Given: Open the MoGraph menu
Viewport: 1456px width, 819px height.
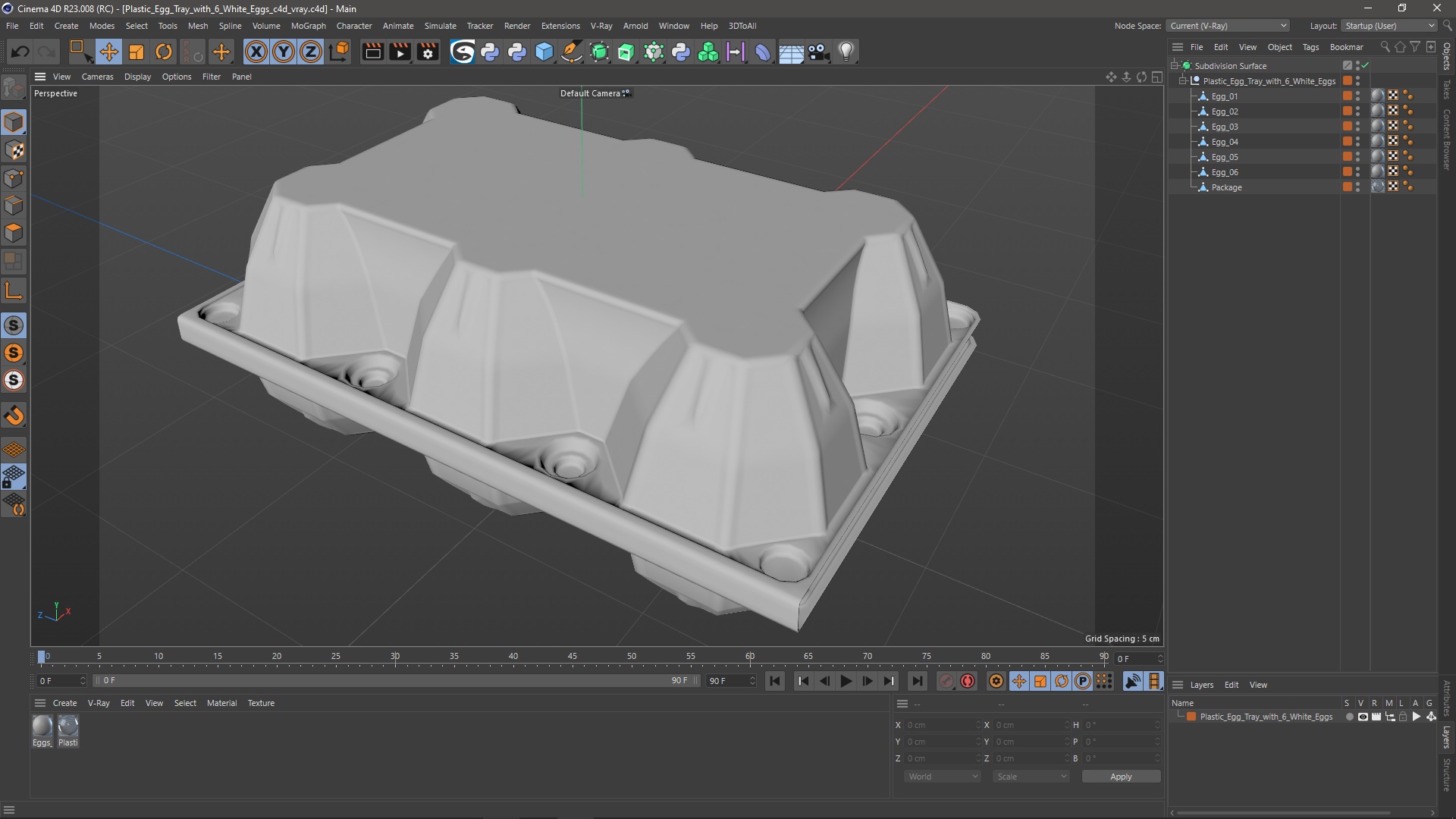Looking at the screenshot, I should coord(308,26).
